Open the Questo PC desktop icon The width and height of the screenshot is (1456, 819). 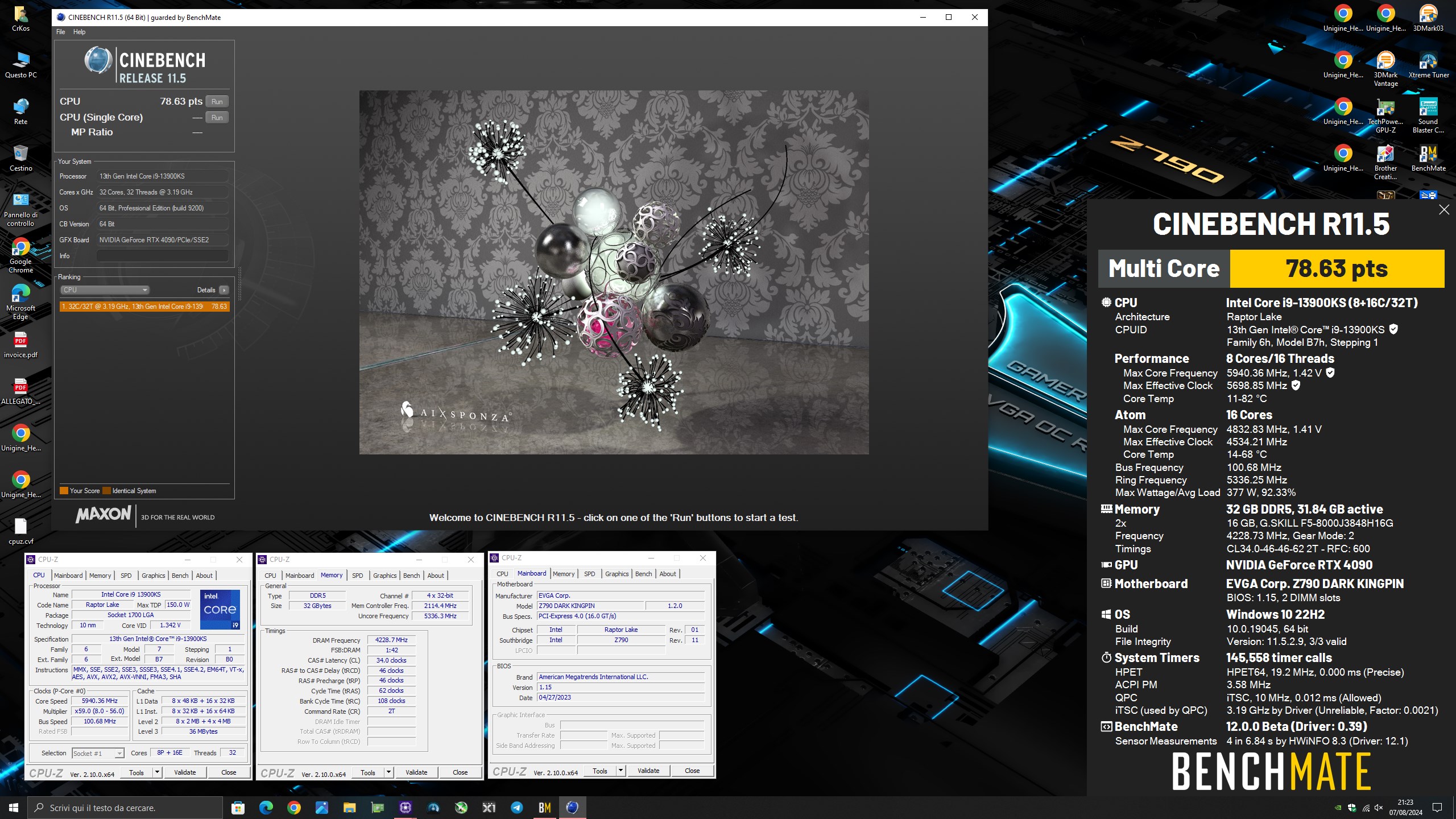click(21, 64)
